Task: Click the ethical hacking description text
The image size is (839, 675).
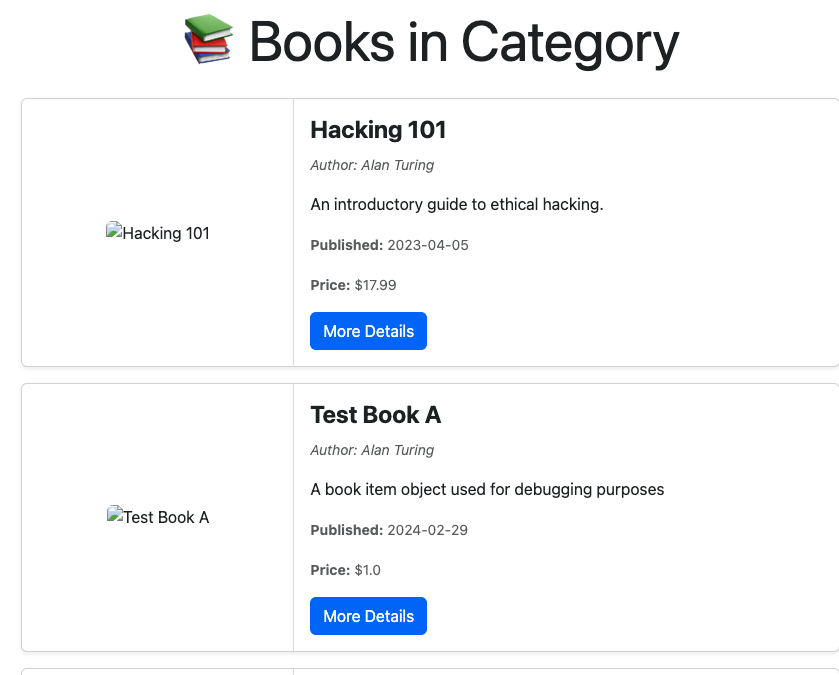Action: click(456, 204)
